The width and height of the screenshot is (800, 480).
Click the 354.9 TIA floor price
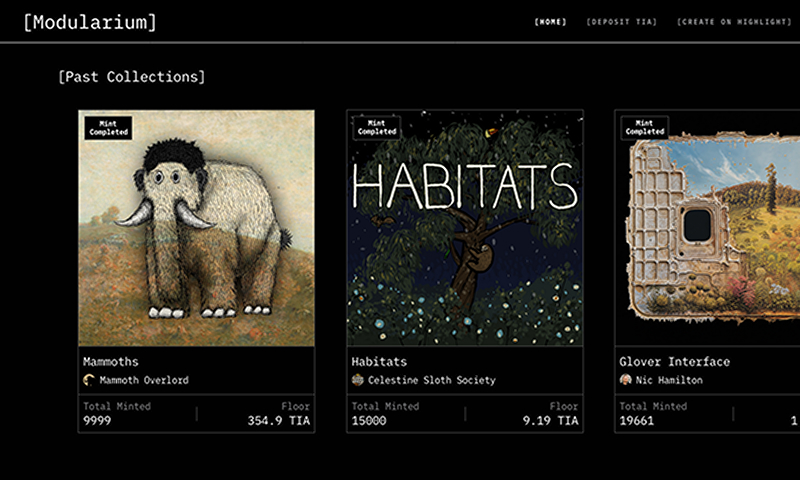coord(279,421)
